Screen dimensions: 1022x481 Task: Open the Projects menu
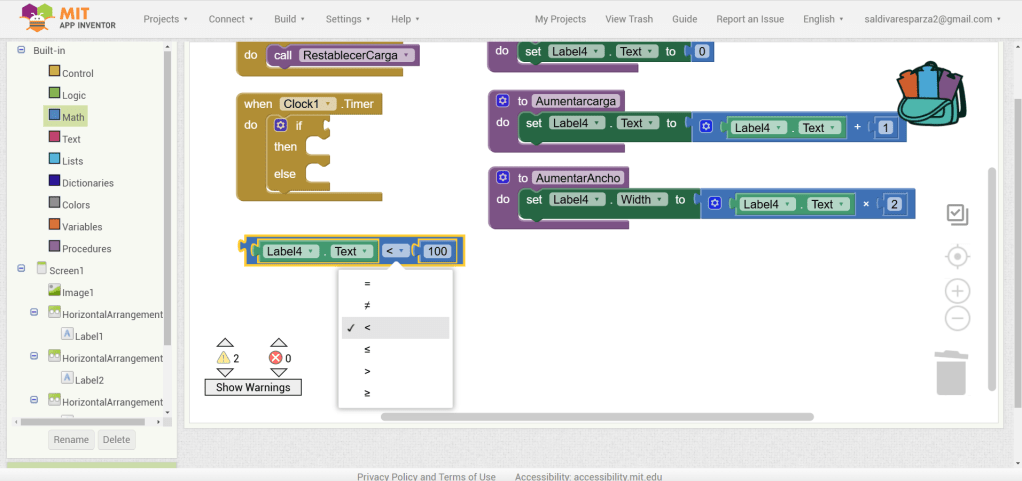click(166, 19)
